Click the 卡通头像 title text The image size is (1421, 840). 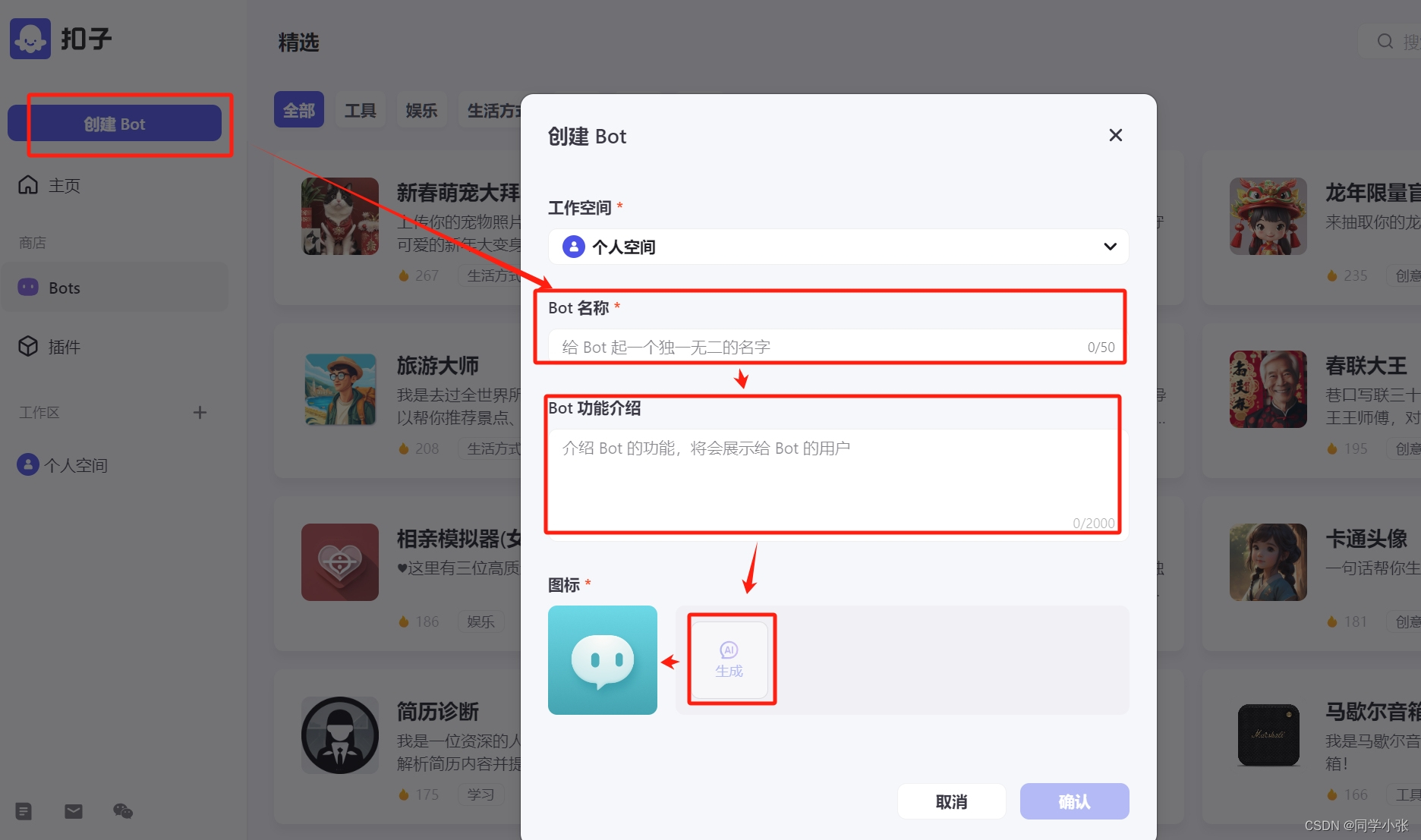(x=1366, y=539)
